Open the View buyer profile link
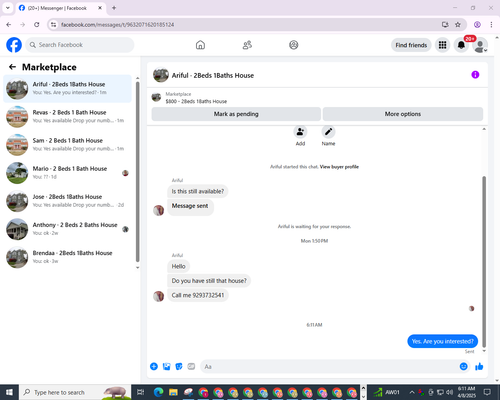The image size is (500, 400). click(339, 167)
